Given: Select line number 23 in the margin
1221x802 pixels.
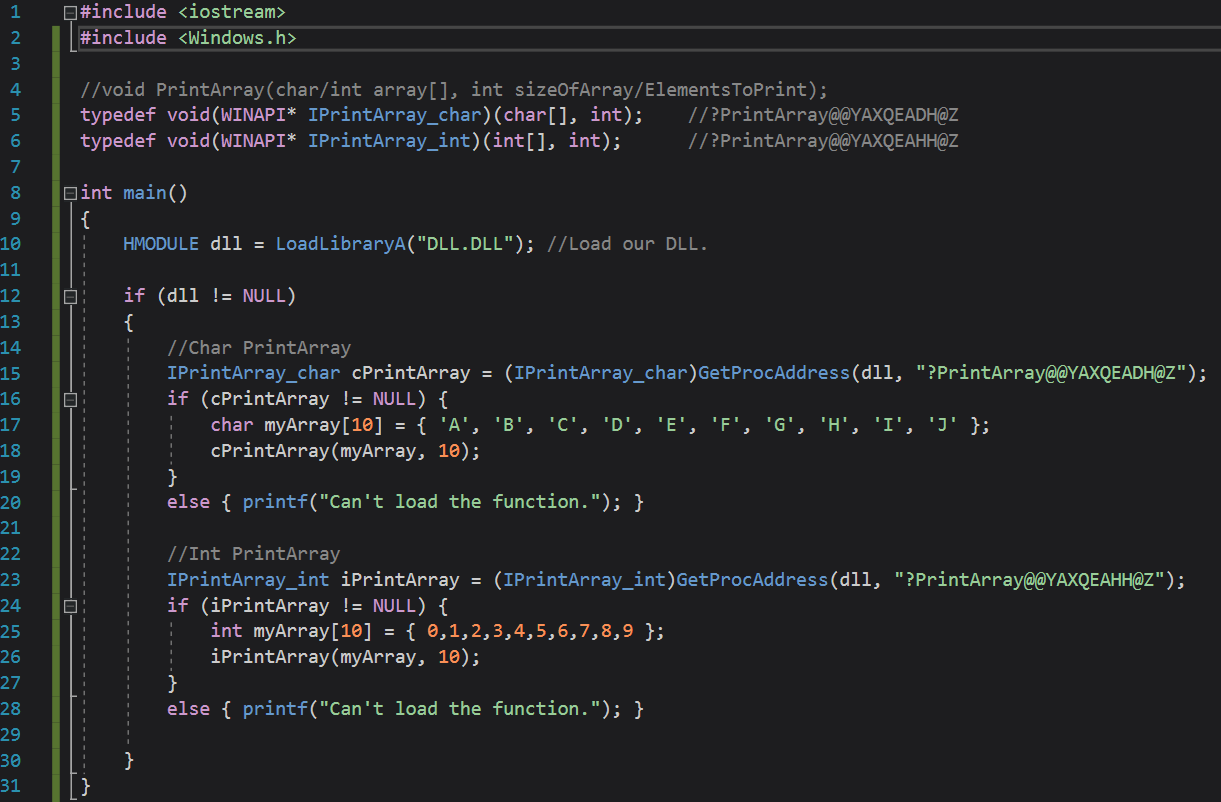Looking at the screenshot, I should point(14,580).
